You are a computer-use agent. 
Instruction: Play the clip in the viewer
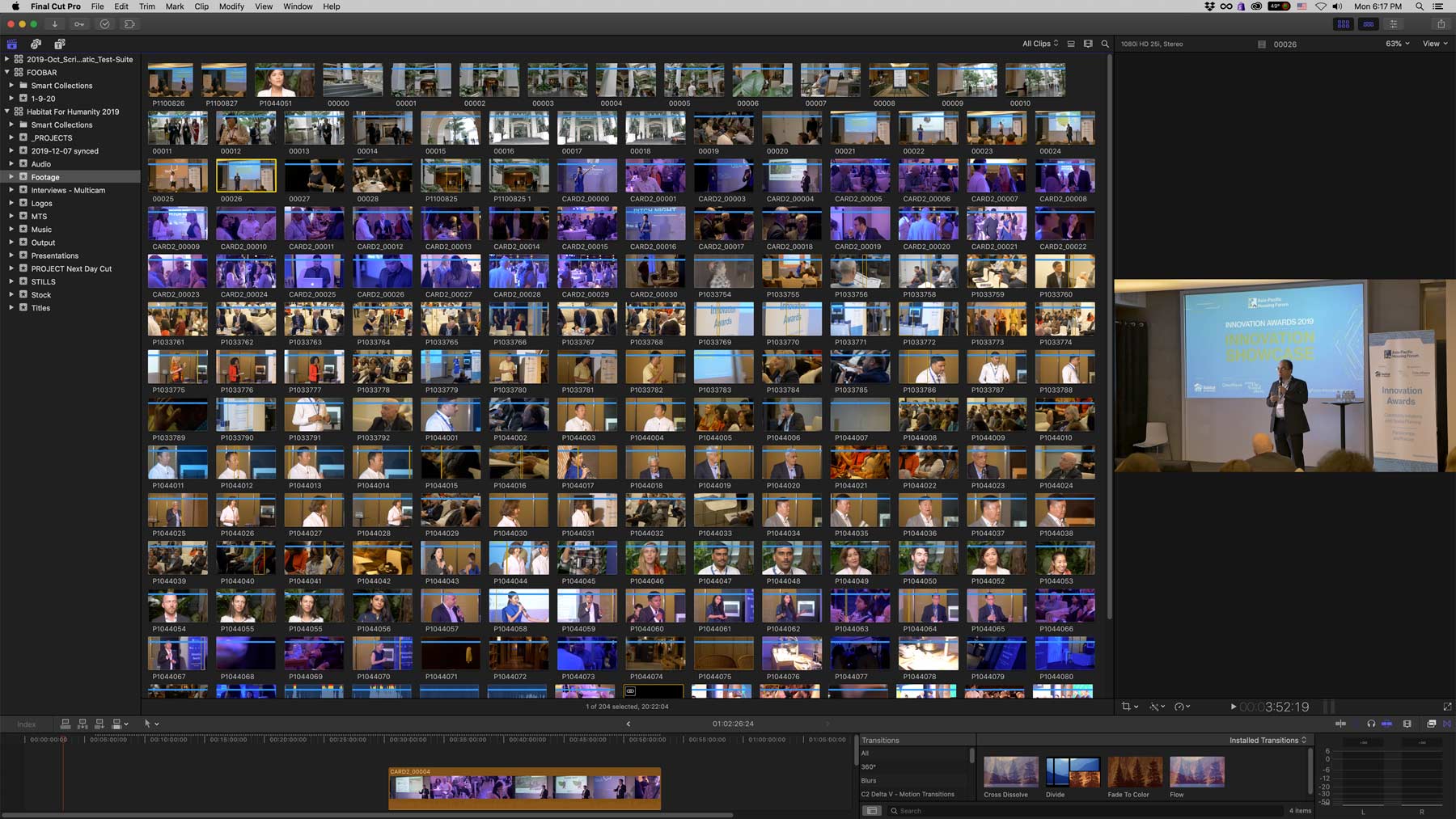point(1233,707)
